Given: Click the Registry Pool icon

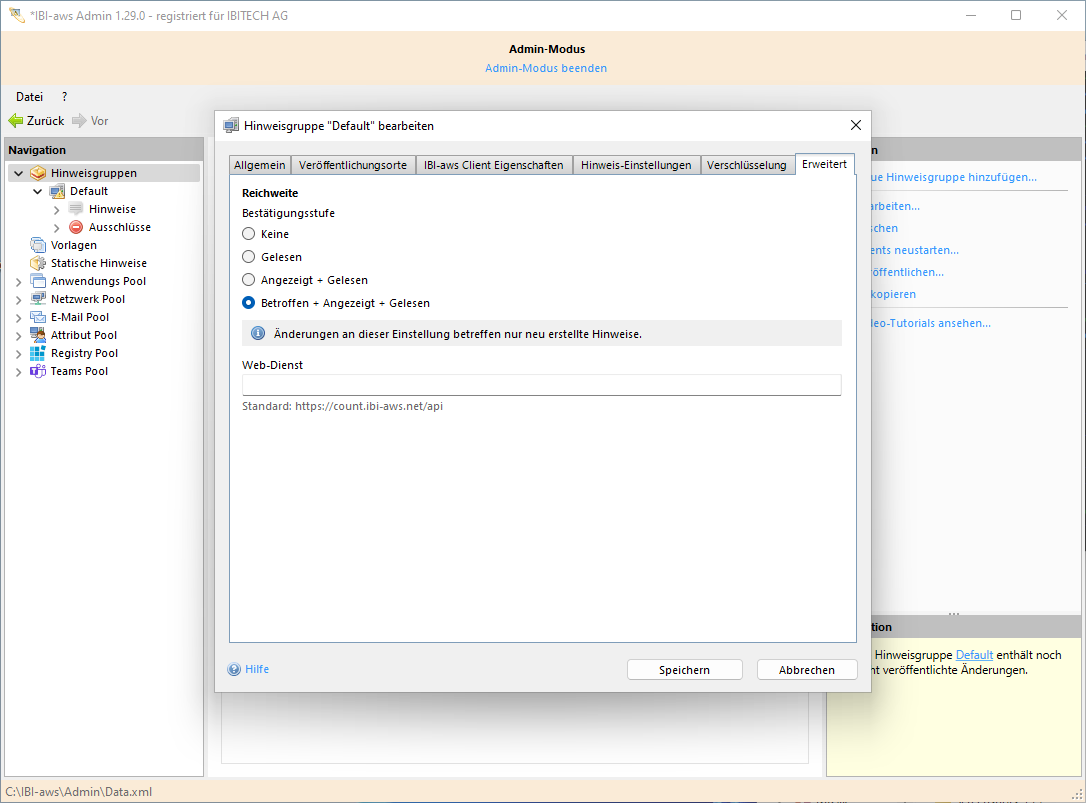Looking at the screenshot, I should [x=38, y=353].
